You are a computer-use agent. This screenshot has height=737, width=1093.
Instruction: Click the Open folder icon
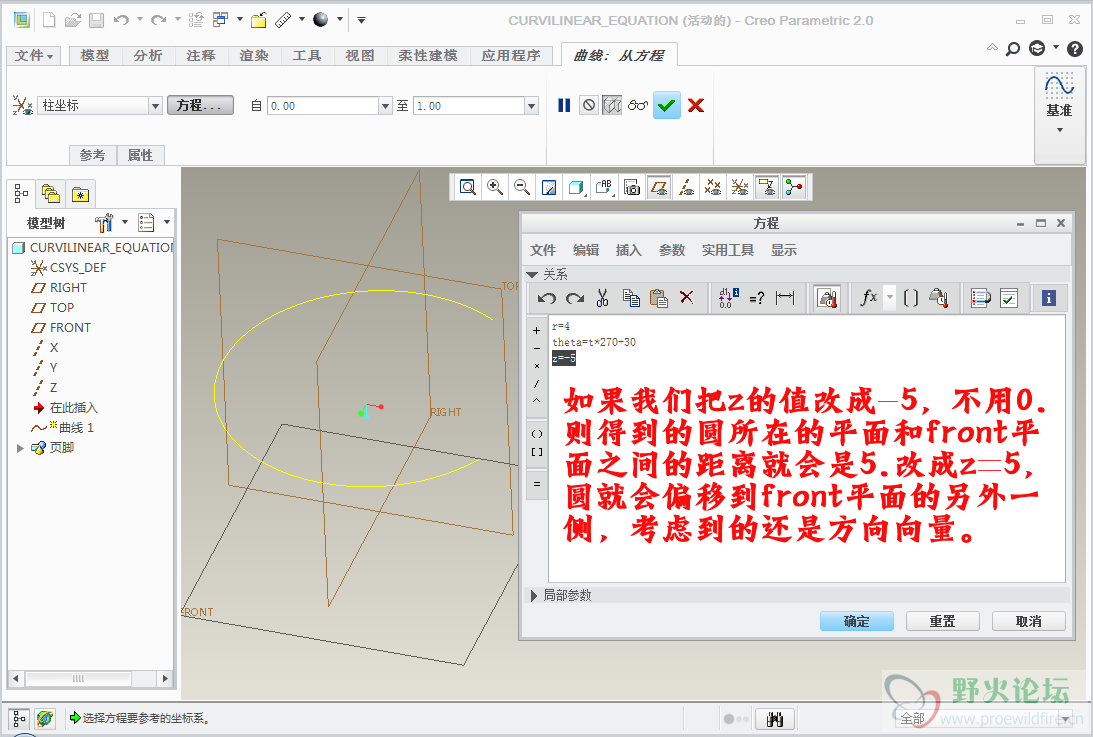(x=72, y=20)
